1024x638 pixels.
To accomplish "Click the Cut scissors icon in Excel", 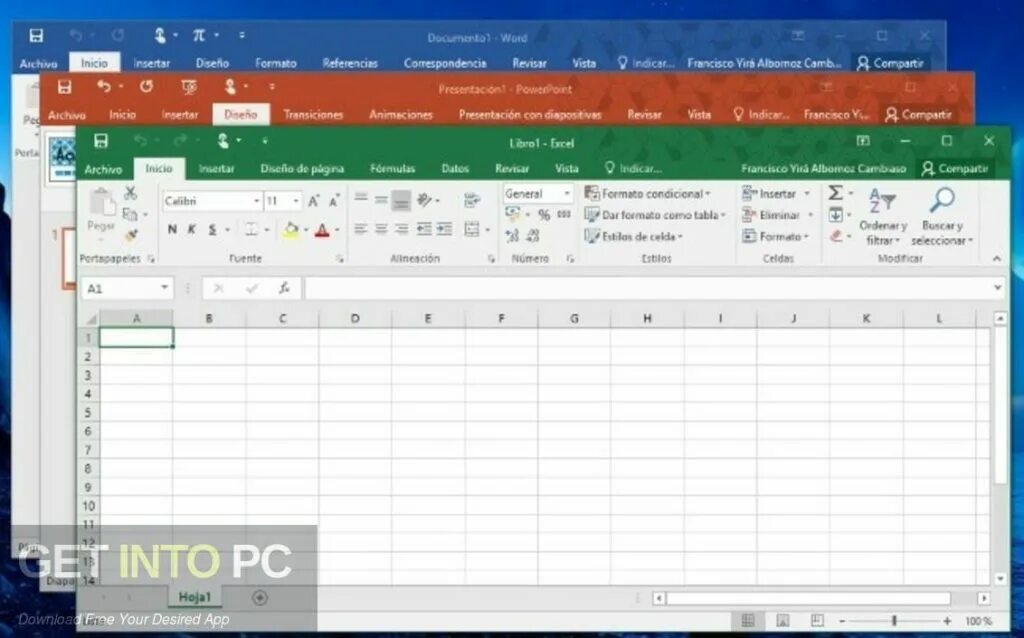I will click(x=131, y=193).
